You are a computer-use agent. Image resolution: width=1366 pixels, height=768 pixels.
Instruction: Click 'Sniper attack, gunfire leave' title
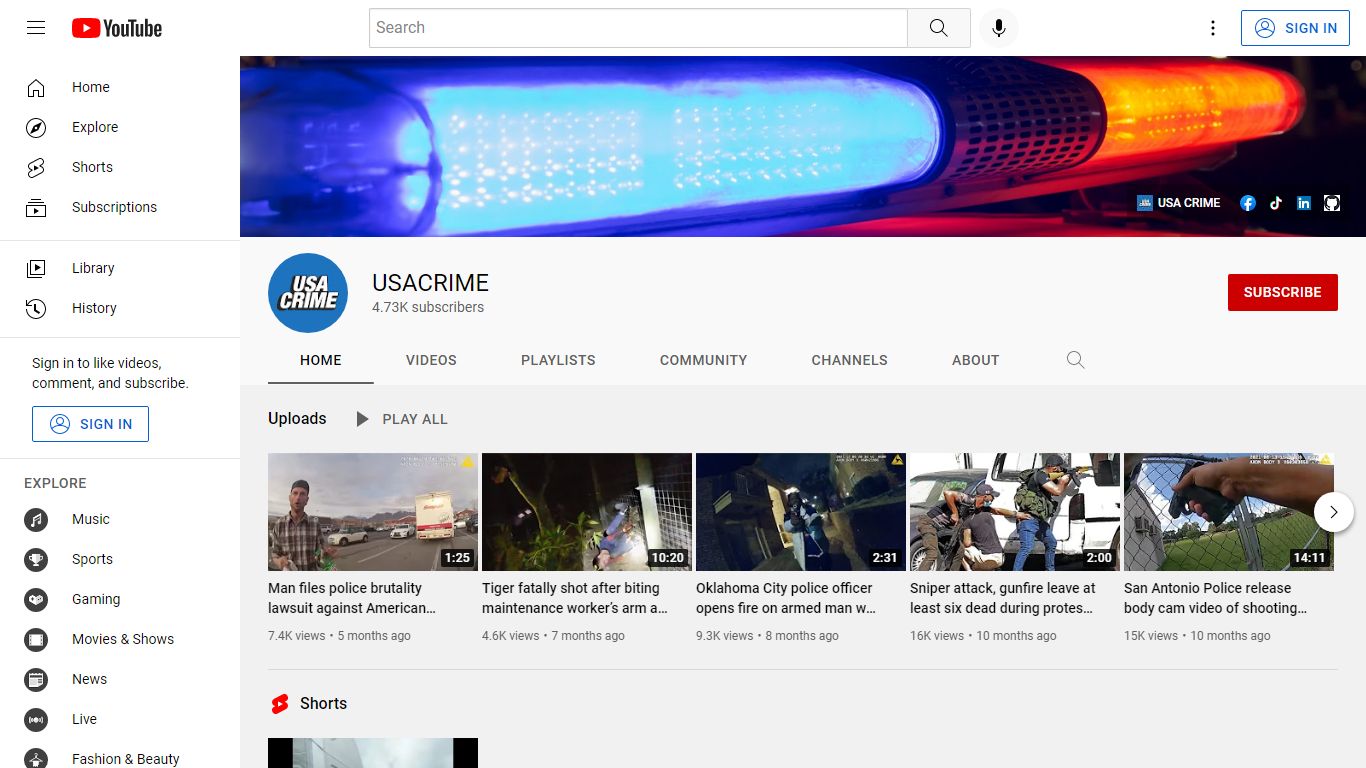(x=1003, y=598)
